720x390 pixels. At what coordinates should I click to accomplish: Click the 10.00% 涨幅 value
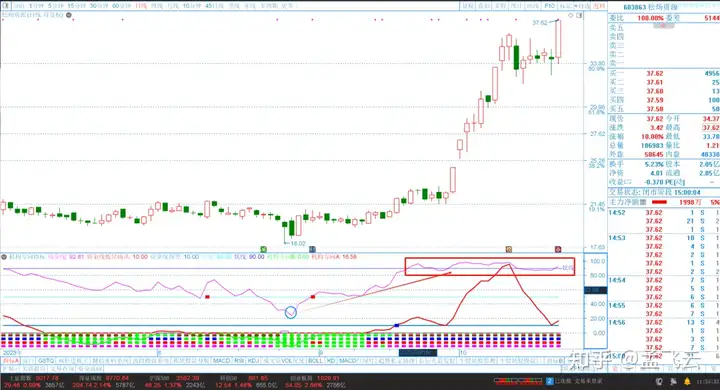pos(652,136)
